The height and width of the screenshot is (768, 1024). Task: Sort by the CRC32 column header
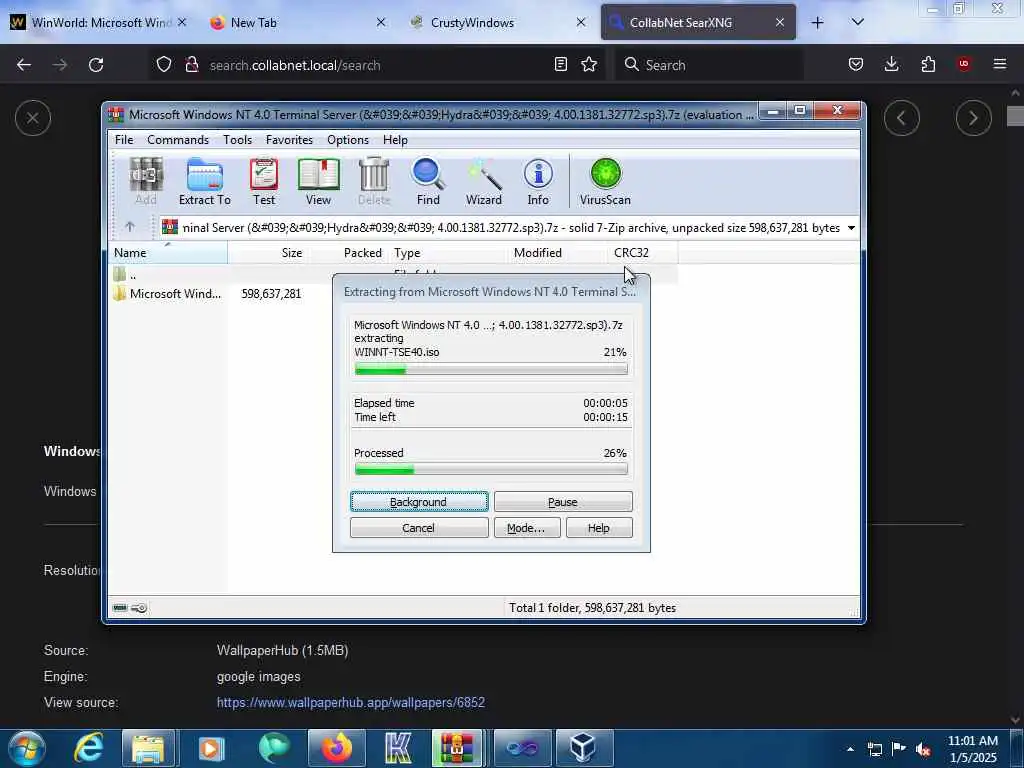coord(631,253)
